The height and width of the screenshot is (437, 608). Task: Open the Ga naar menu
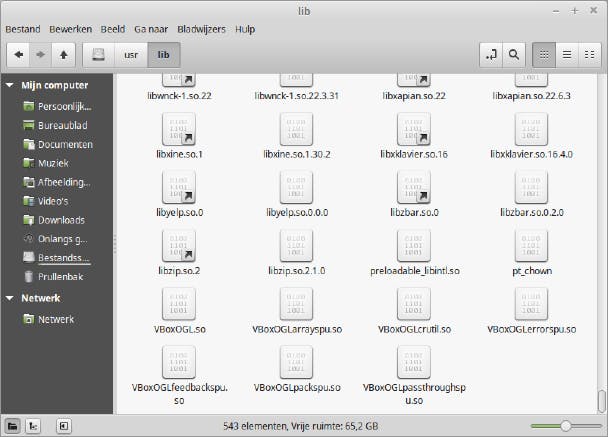(x=151, y=29)
